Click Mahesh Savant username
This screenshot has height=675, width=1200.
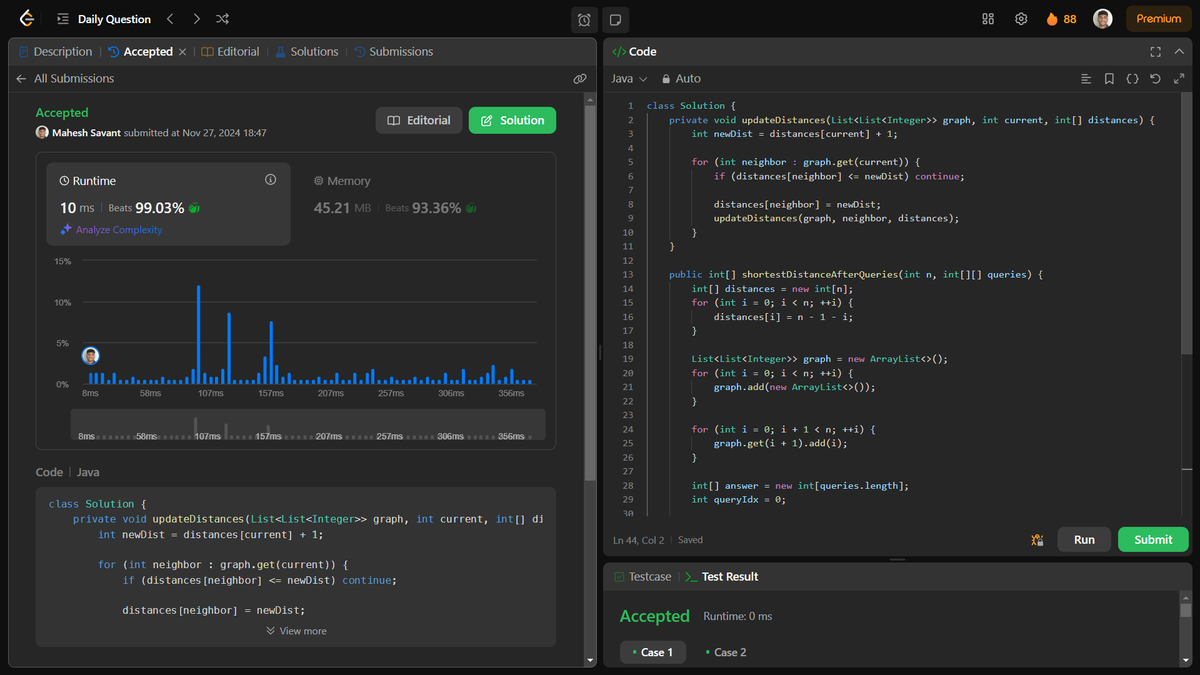tap(87, 133)
